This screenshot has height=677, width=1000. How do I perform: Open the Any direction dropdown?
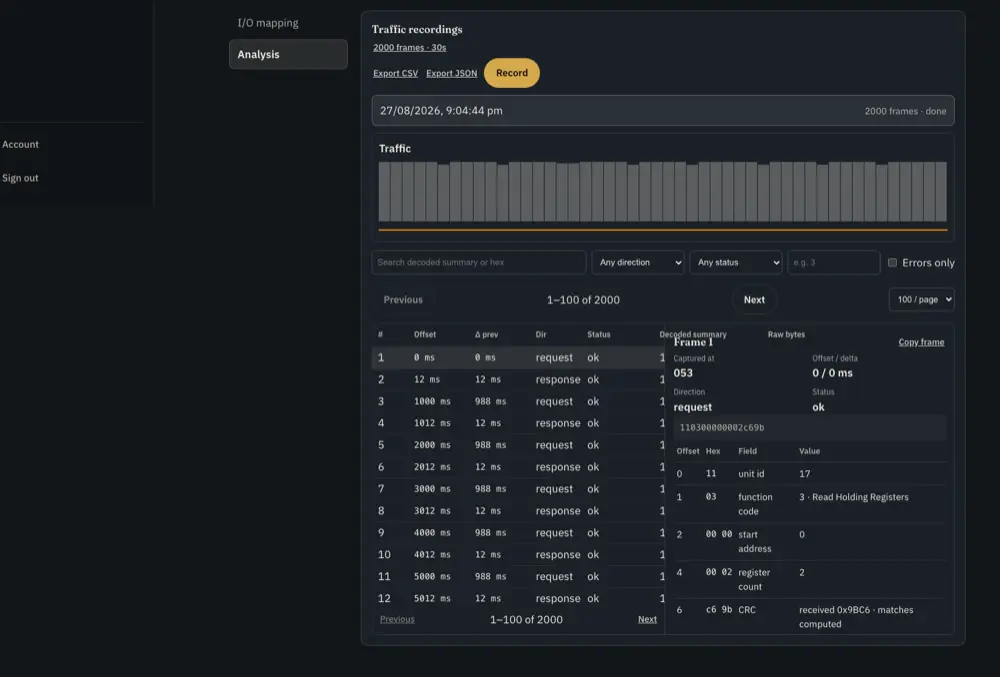click(638, 262)
